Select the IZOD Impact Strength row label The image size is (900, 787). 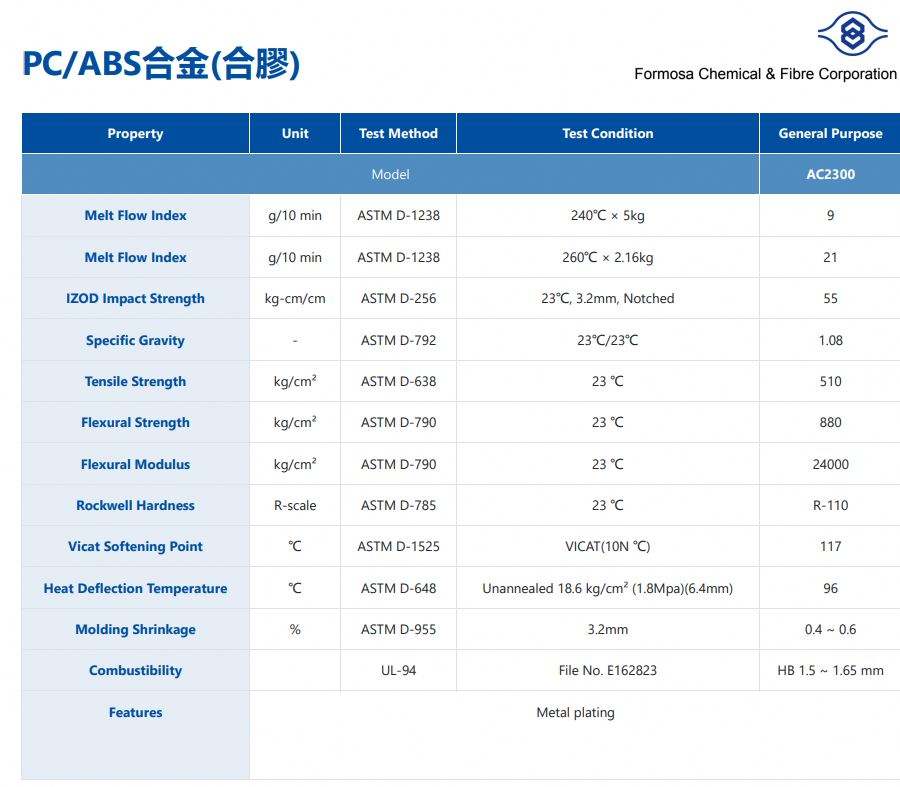point(135,298)
